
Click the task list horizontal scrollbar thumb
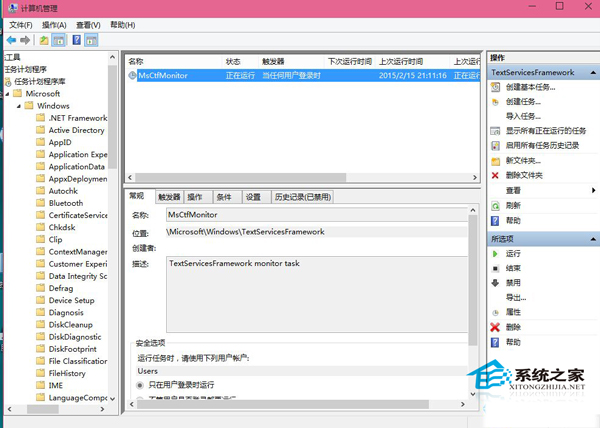point(240,177)
